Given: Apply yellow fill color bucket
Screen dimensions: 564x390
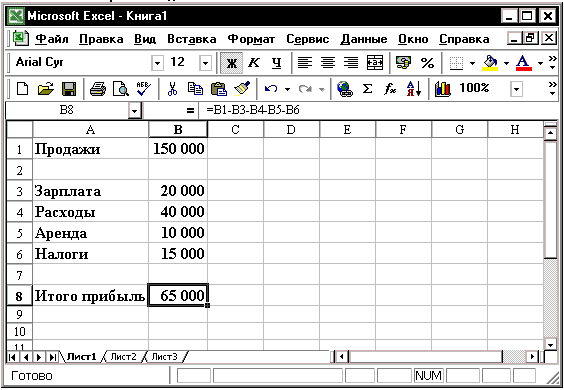Looking at the screenshot, I should [x=490, y=63].
